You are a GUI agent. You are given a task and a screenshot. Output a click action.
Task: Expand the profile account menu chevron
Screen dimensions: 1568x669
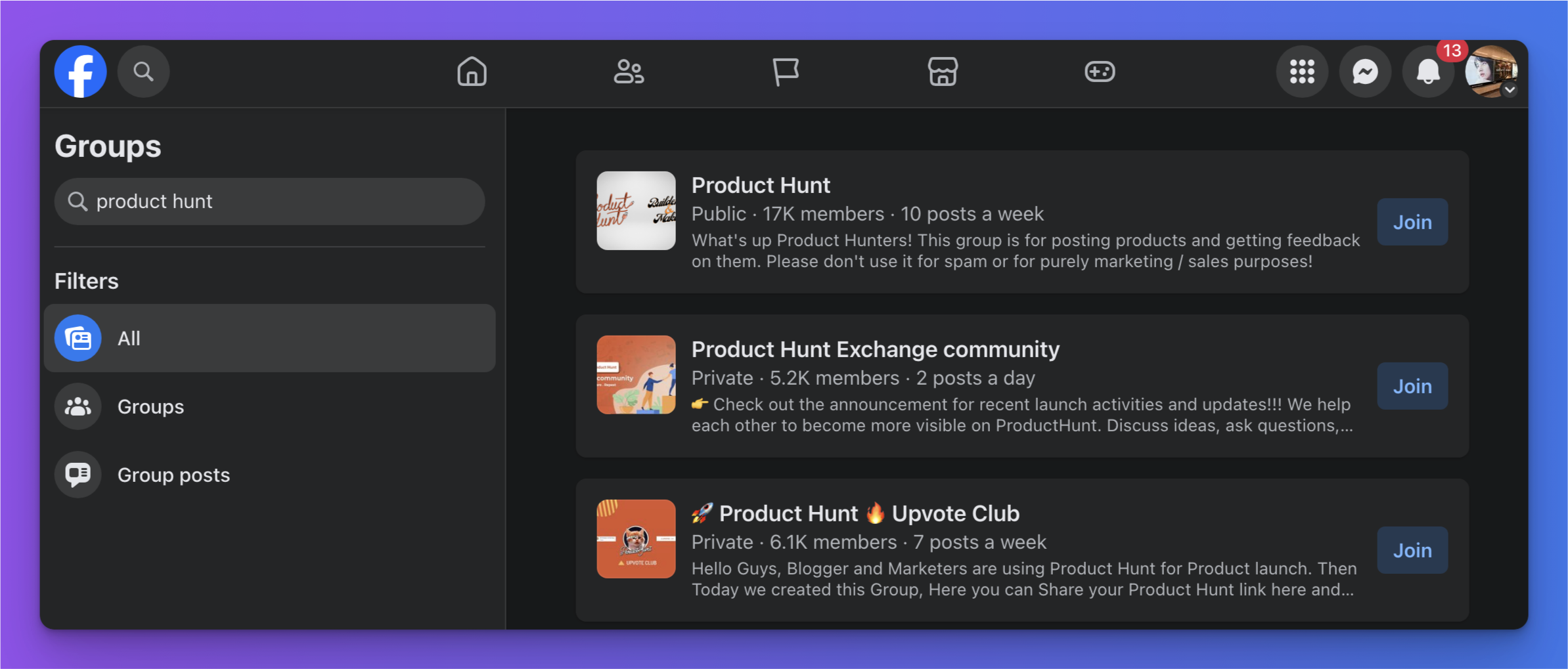[1510, 90]
